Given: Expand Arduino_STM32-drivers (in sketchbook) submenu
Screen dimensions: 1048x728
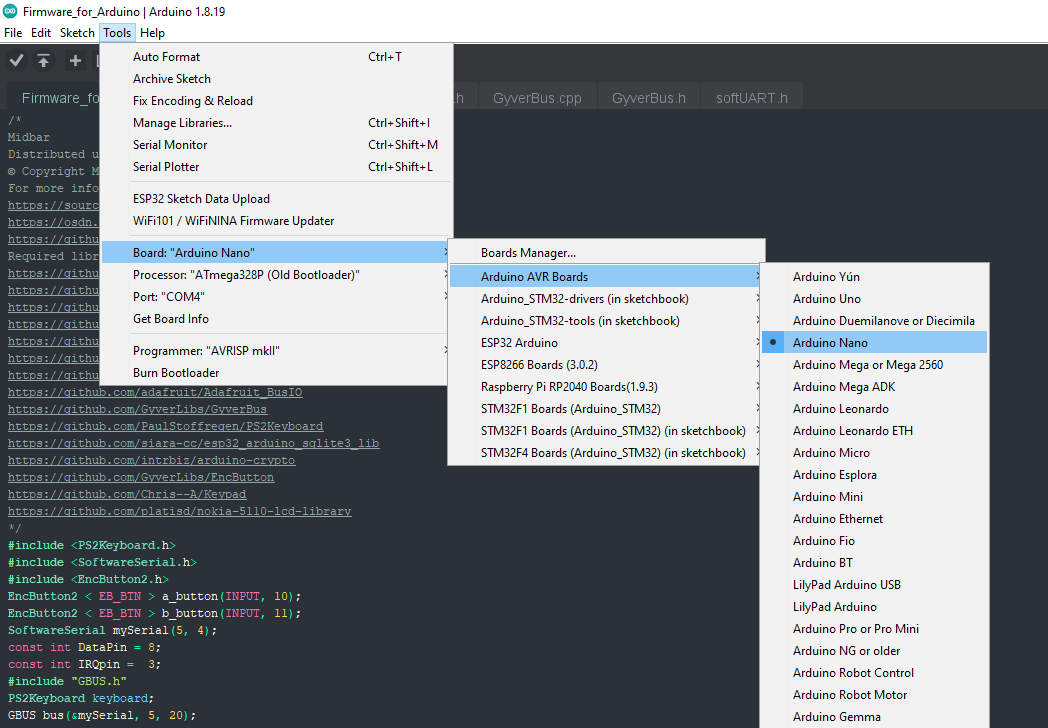Looking at the screenshot, I should tap(606, 299).
